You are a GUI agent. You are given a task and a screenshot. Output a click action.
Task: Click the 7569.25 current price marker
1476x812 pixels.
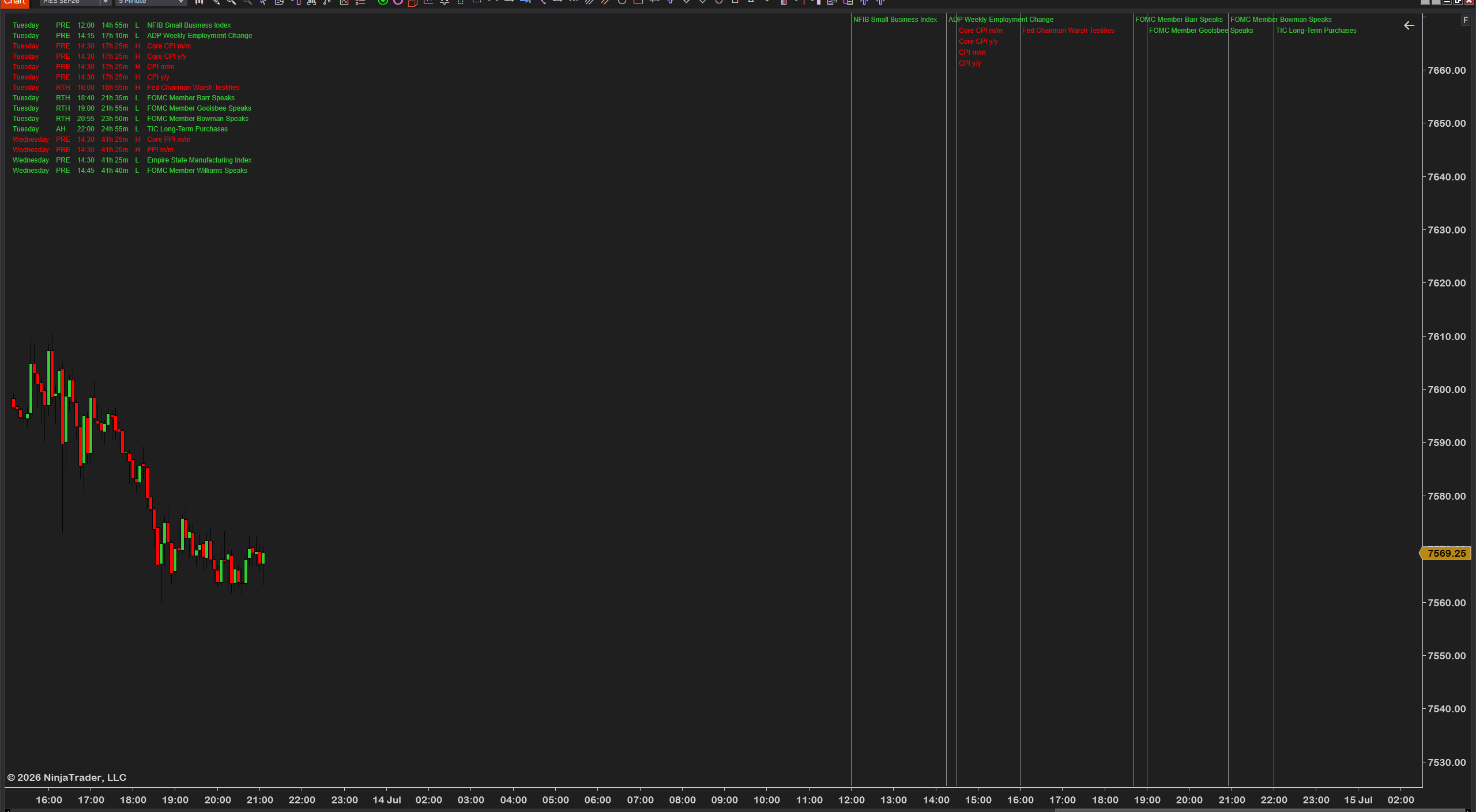[x=1445, y=553]
